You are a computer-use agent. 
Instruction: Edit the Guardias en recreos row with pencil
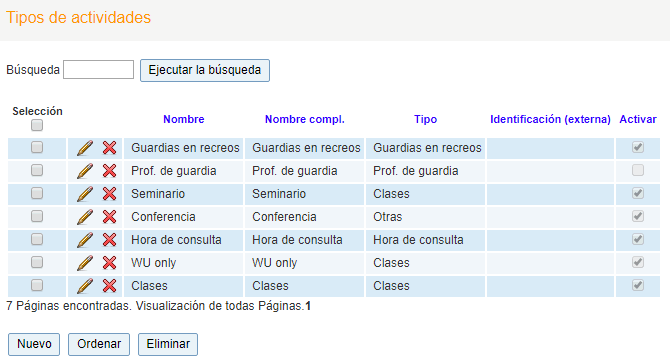85,148
